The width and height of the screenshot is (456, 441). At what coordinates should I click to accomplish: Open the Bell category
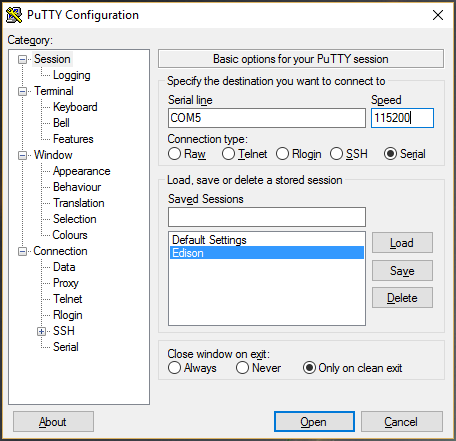pyautogui.click(x=61, y=123)
